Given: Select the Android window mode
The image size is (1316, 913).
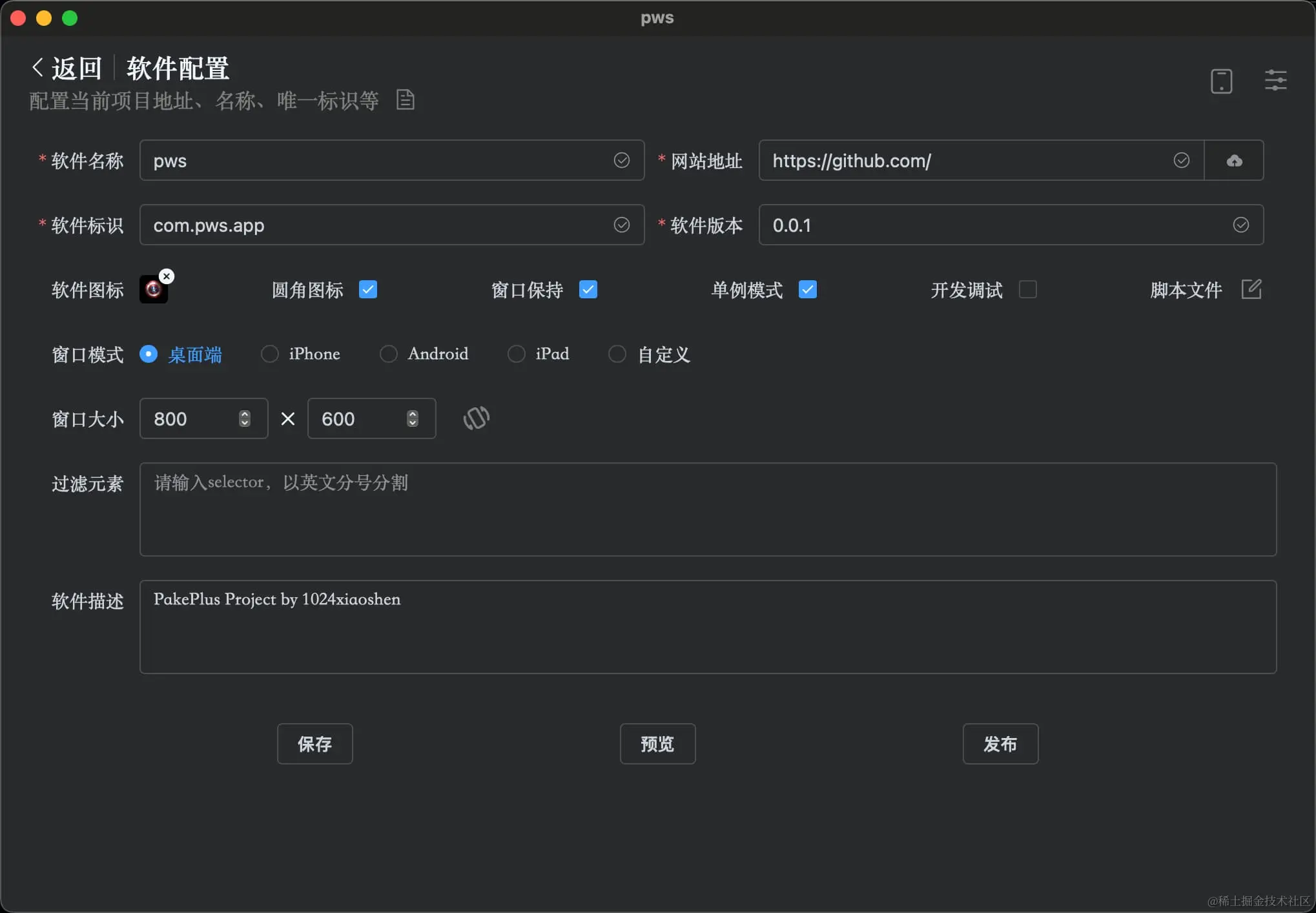Looking at the screenshot, I should click(x=389, y=354).
